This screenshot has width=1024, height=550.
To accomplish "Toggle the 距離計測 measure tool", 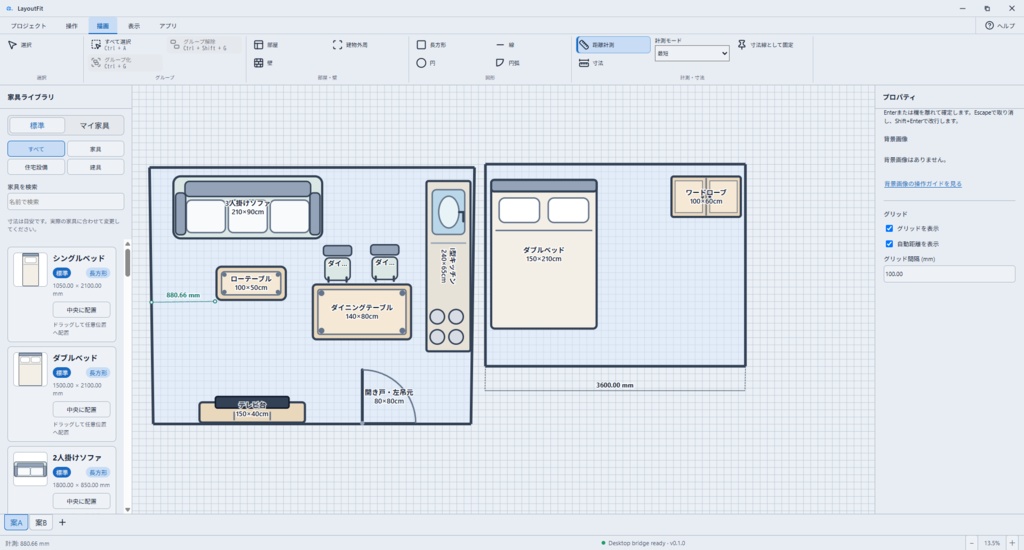I will 613,45.
